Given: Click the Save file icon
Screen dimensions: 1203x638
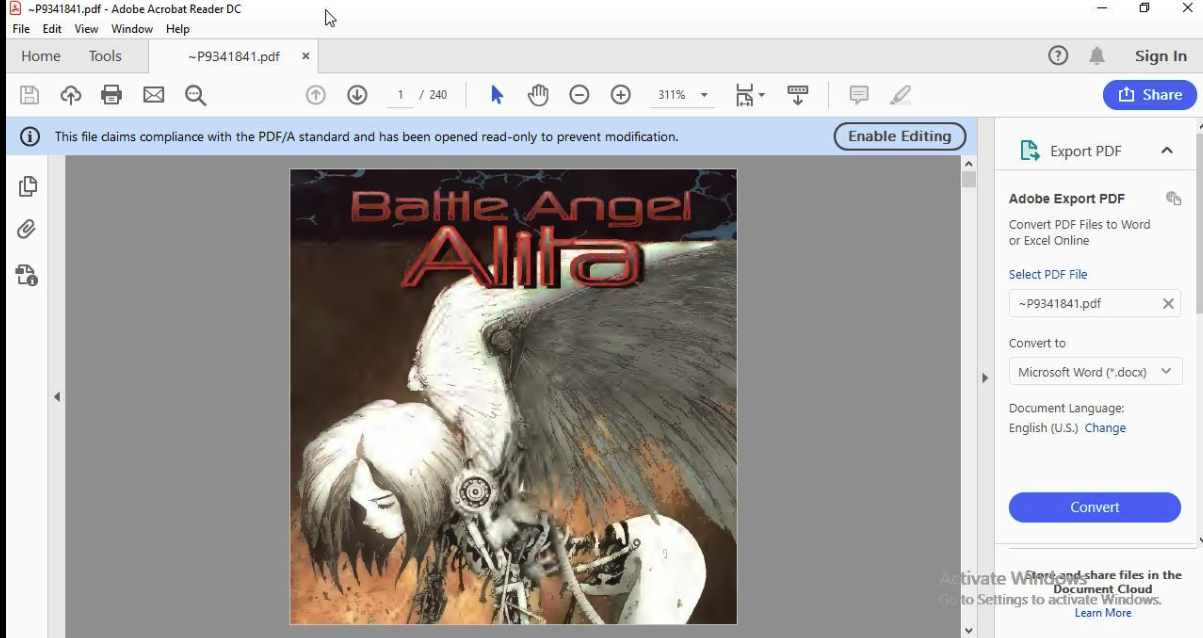Looking at the screenshot, I should 29,95.
